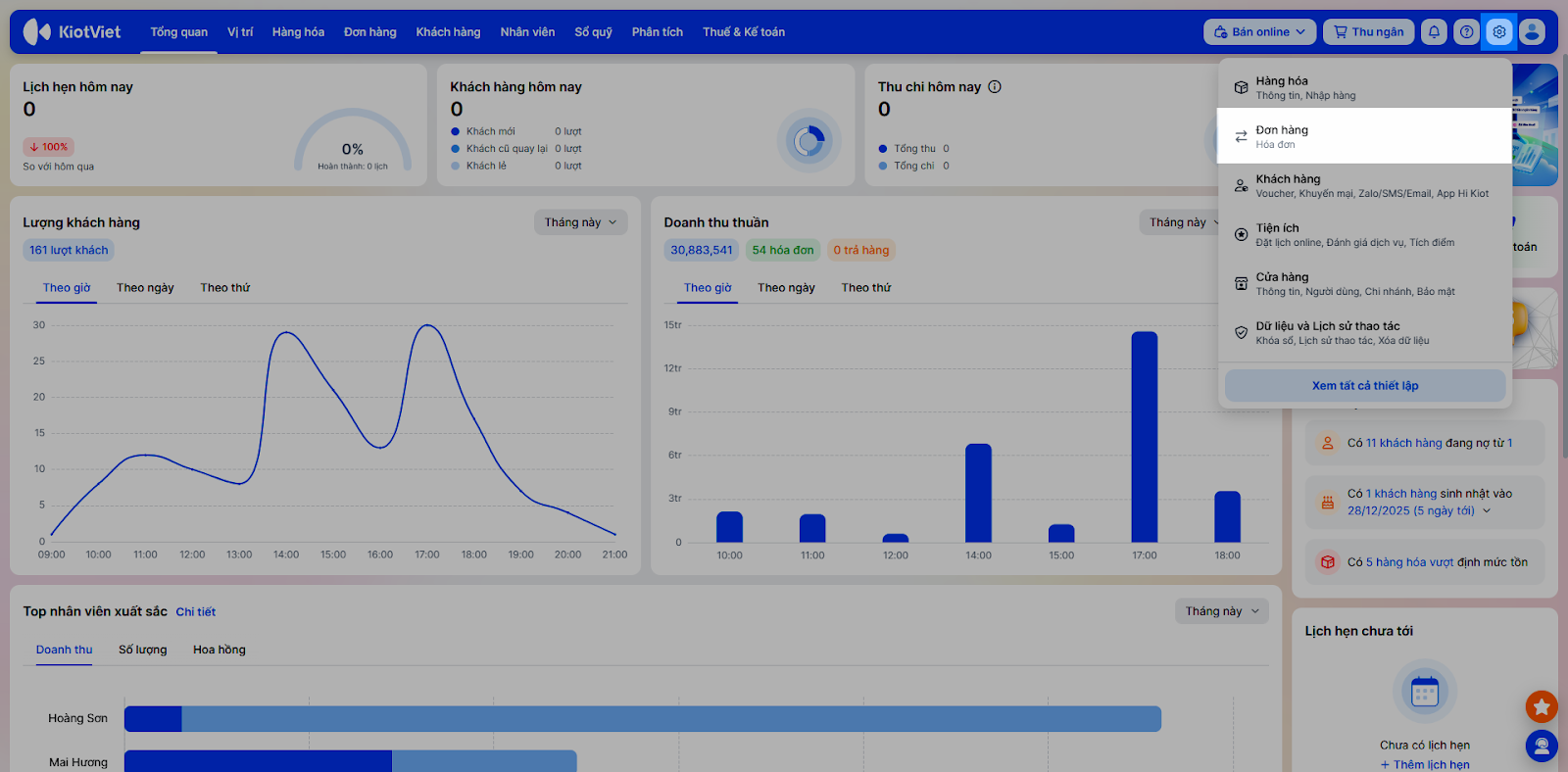Click the red 100% decrease badge

coord(49,147)
